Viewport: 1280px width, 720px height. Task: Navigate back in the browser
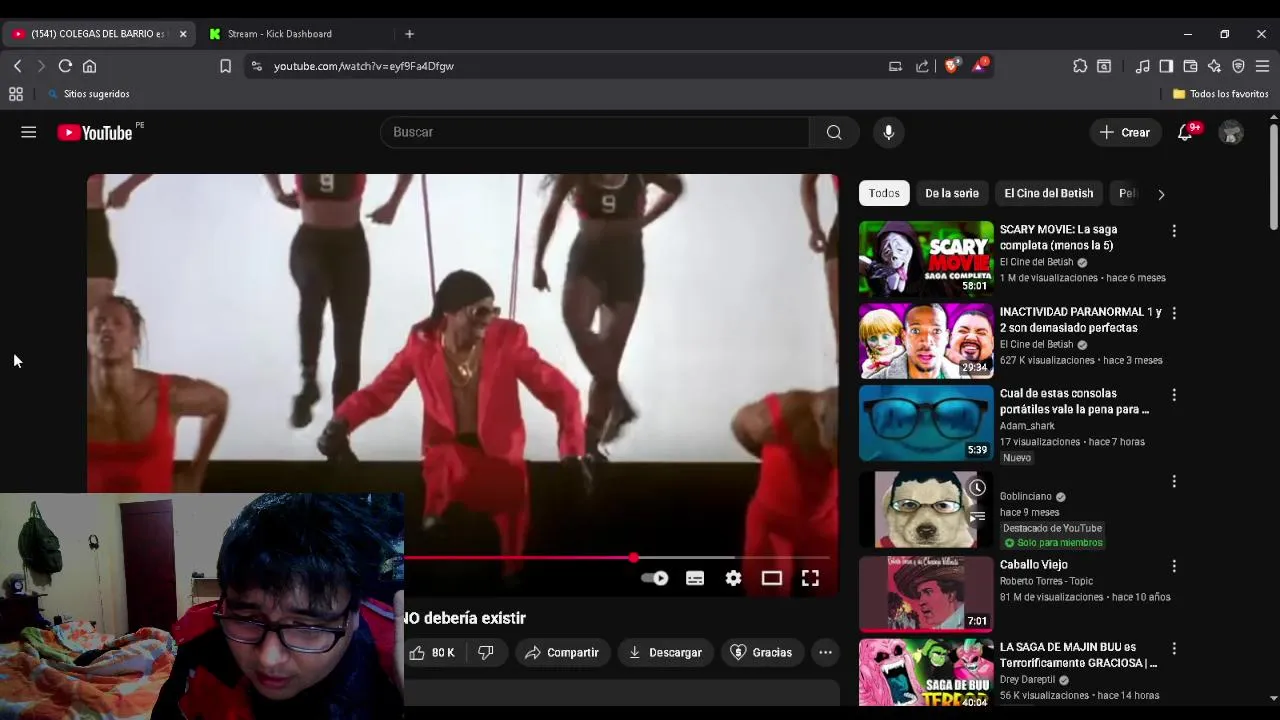coord(17,66)
